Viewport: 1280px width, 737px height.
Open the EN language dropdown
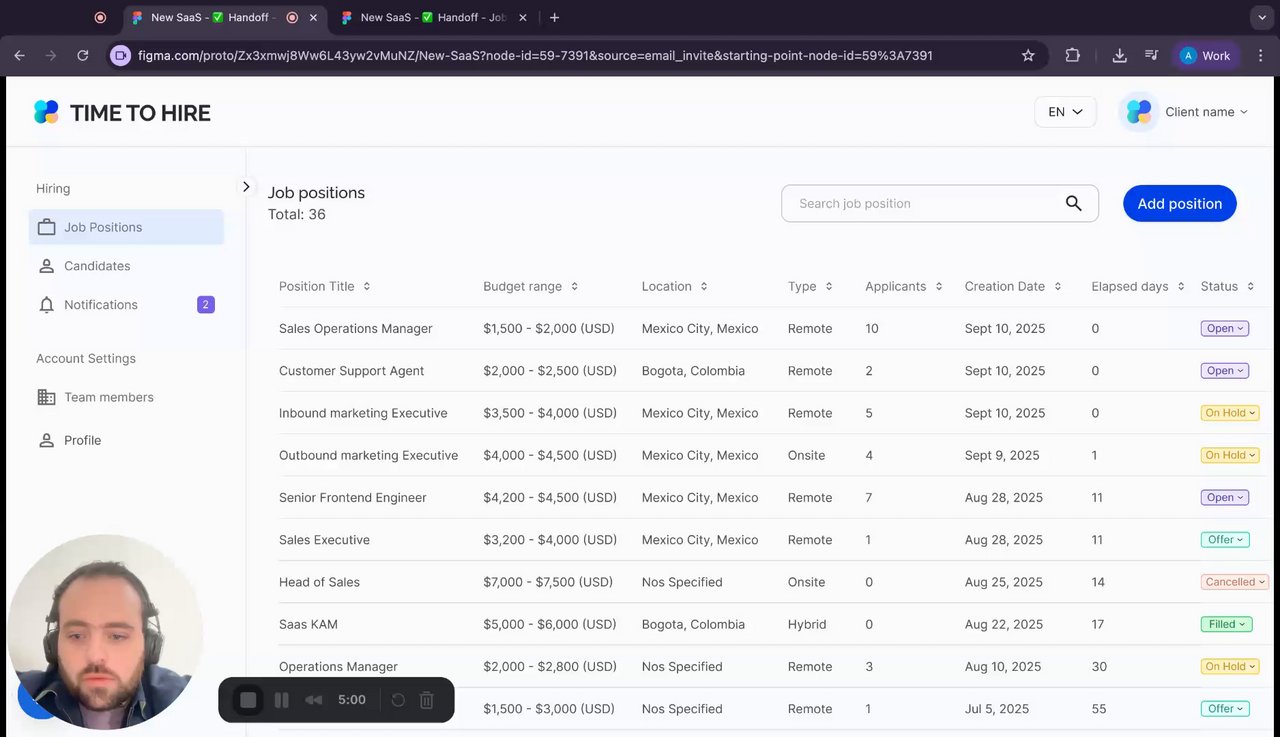coord(1065,112)
